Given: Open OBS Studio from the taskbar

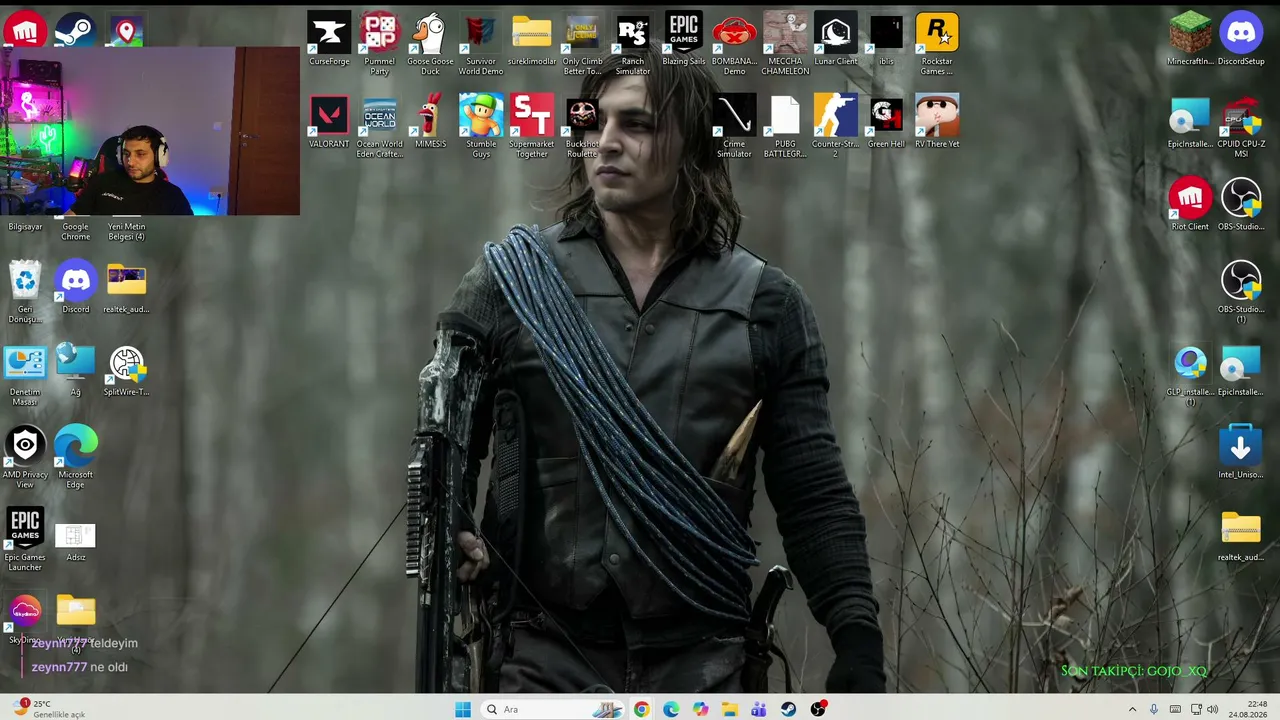Looking at the screenshot, I should [818, 709].
